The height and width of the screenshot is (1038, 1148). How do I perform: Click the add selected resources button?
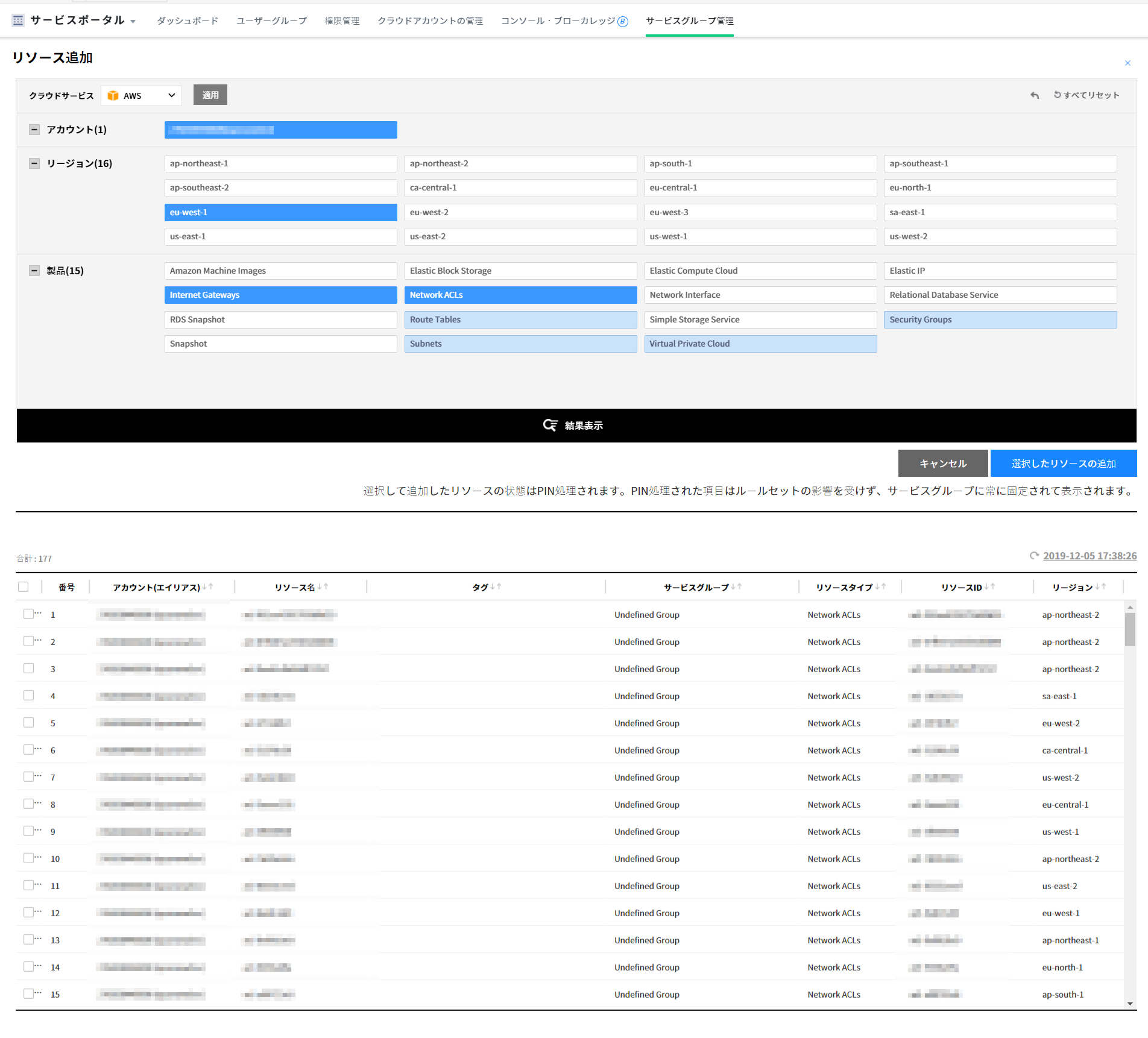click(1063, 463)
